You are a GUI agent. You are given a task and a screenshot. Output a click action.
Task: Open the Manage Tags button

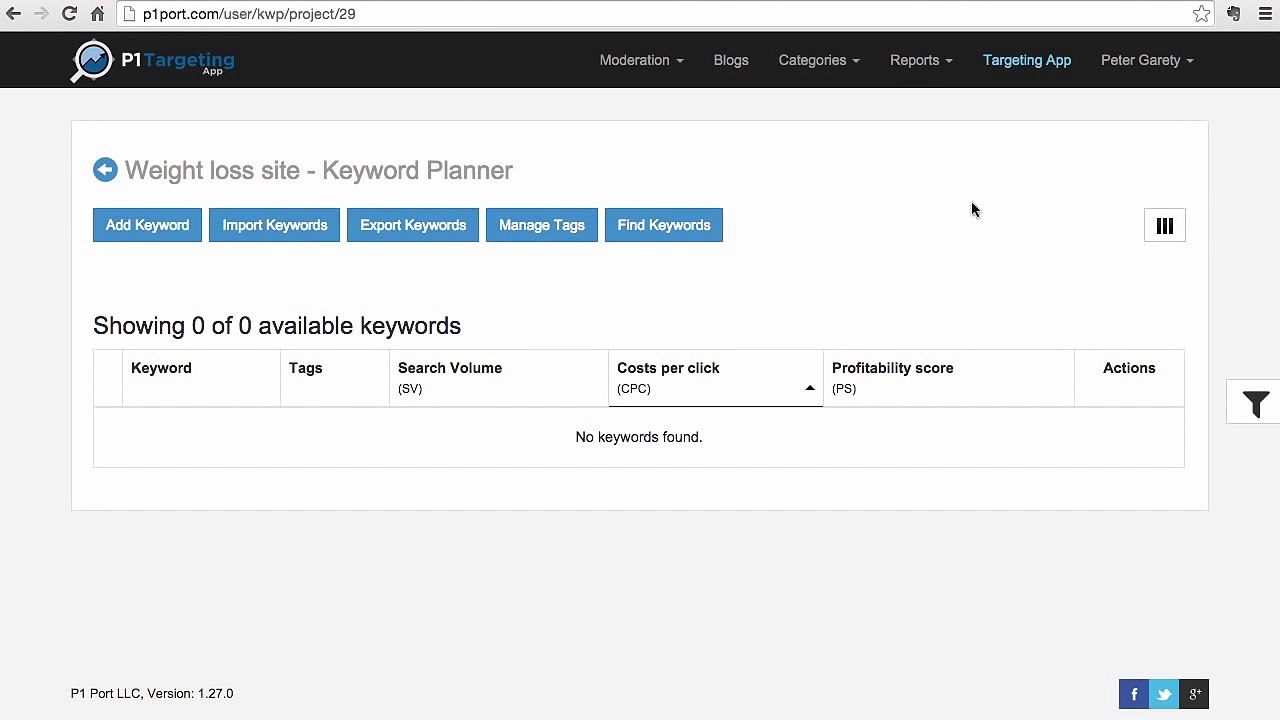pos(542,225)
